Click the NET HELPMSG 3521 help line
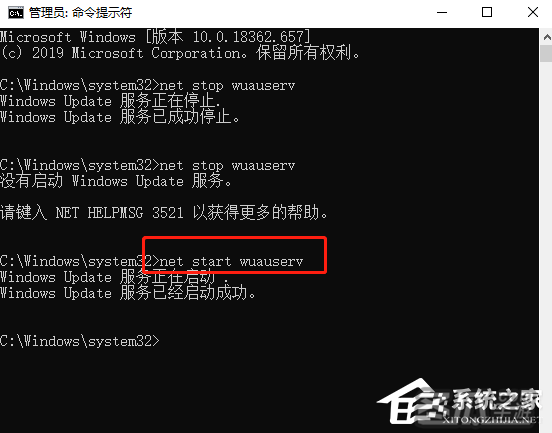Screen dimensions: 552x433 164,212
